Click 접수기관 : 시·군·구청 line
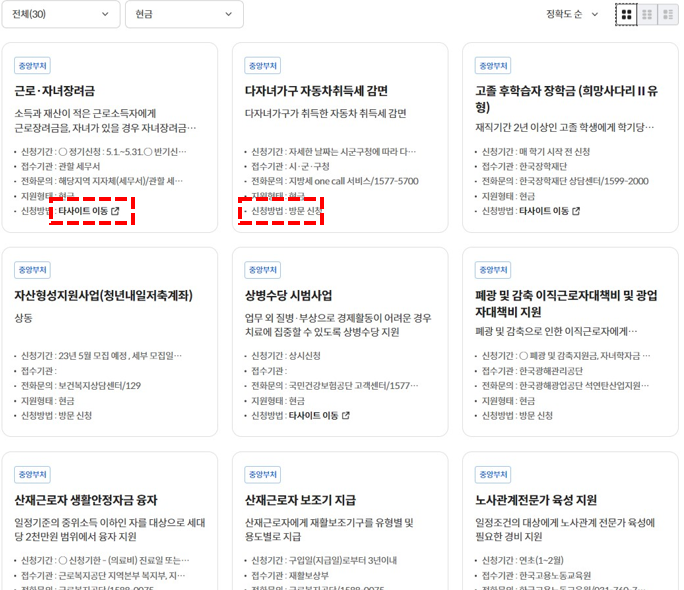 (291, 167)
